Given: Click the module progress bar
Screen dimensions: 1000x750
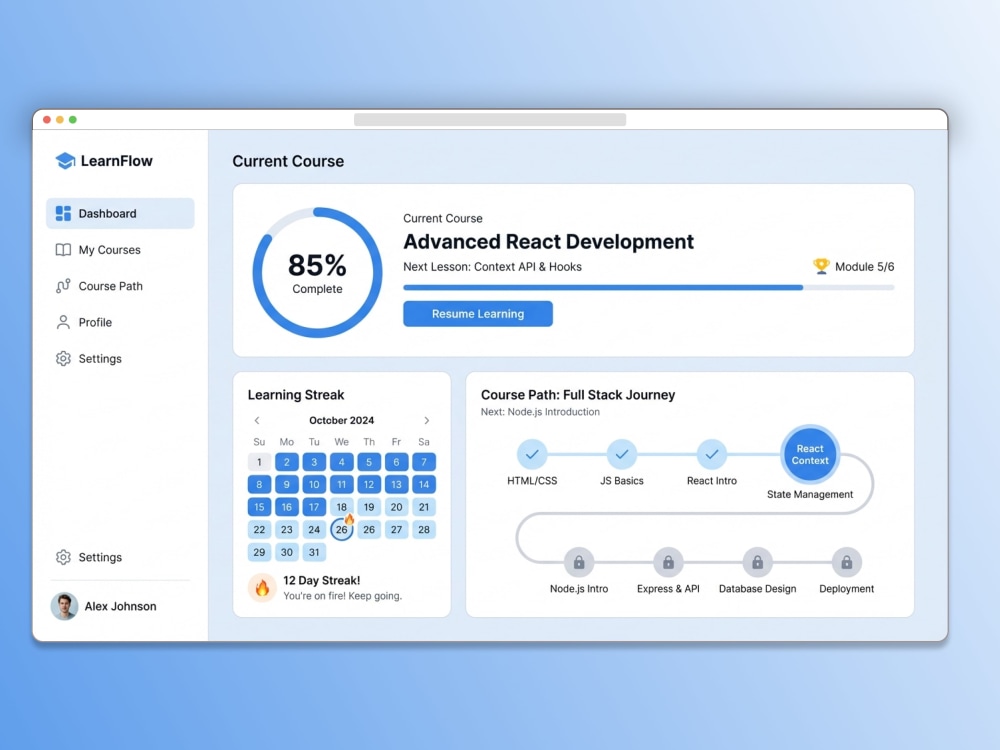Looking at the screenshot, I should click(x=649, y=288).
